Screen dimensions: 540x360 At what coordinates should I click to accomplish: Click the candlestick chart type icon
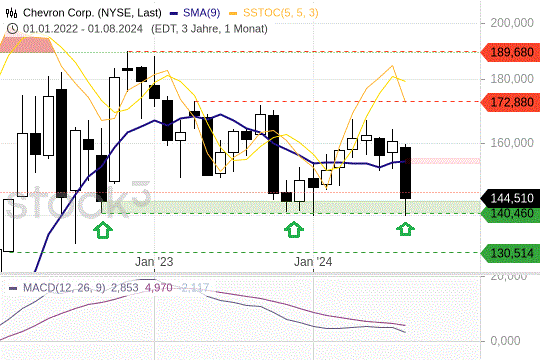[11, 13]
